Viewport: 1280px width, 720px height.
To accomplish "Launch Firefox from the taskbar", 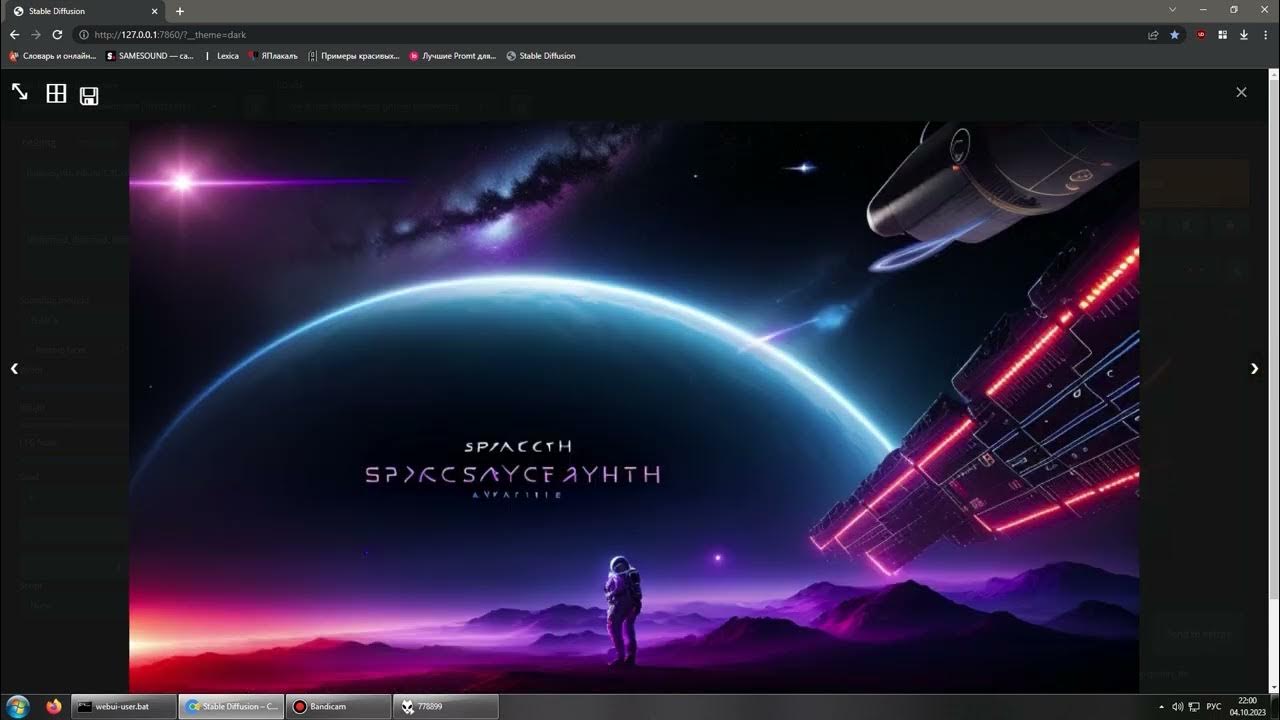I will [54, 707].
